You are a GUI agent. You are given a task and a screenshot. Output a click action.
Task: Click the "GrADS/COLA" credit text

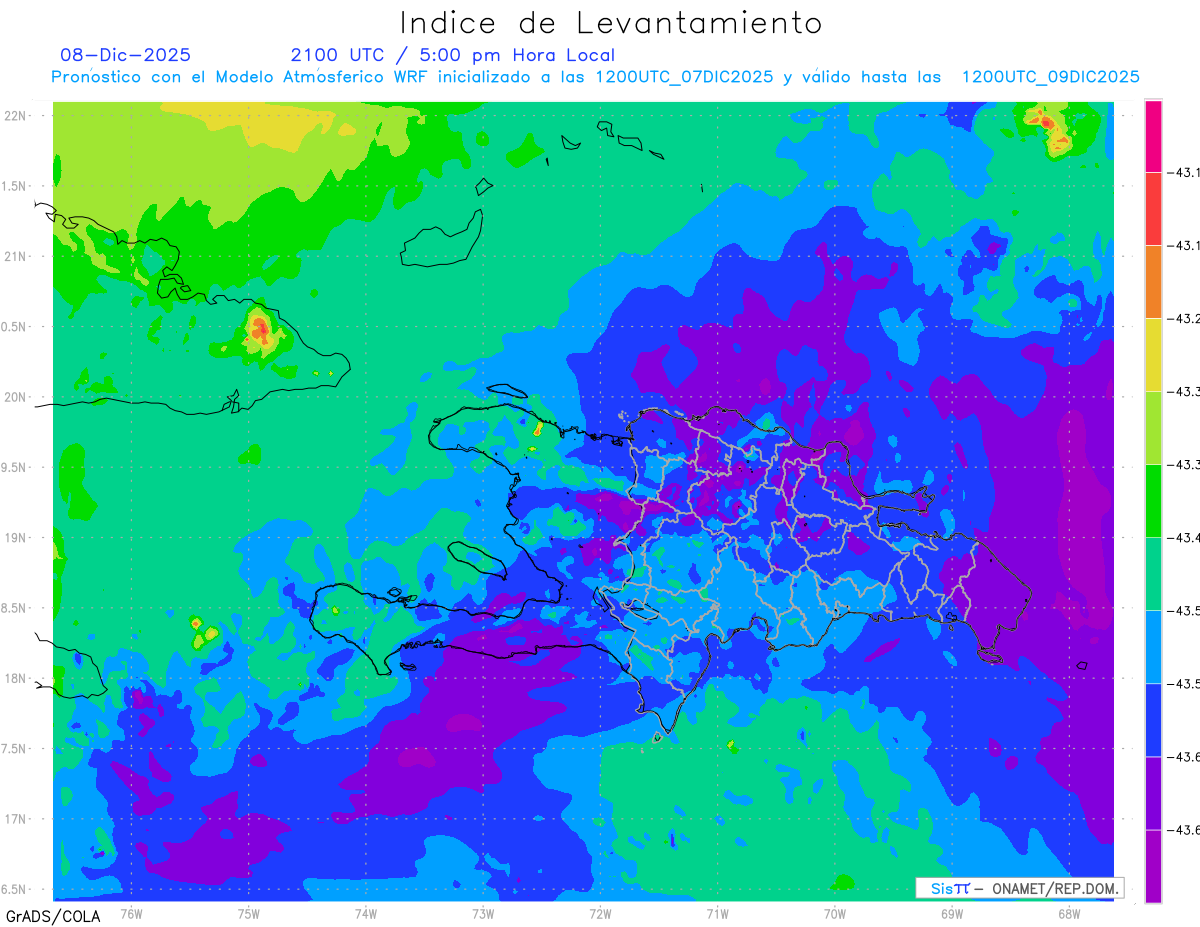pos(53,916)
